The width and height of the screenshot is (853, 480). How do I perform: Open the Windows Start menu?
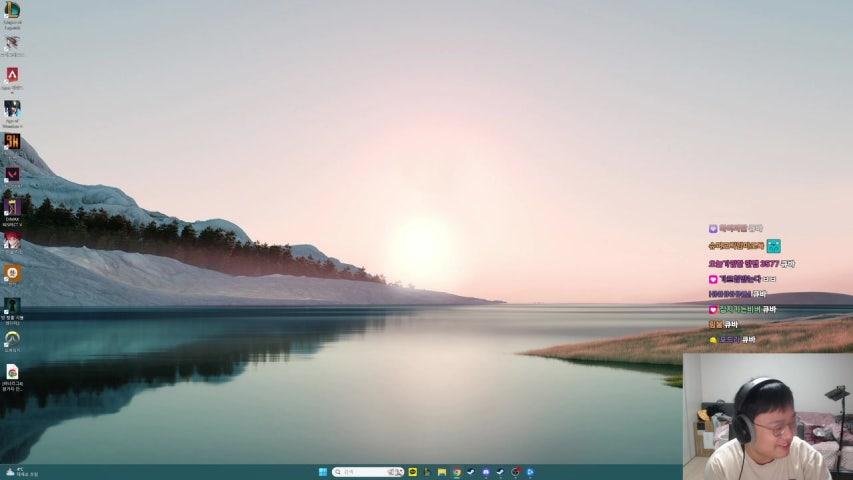coord(322,472)
